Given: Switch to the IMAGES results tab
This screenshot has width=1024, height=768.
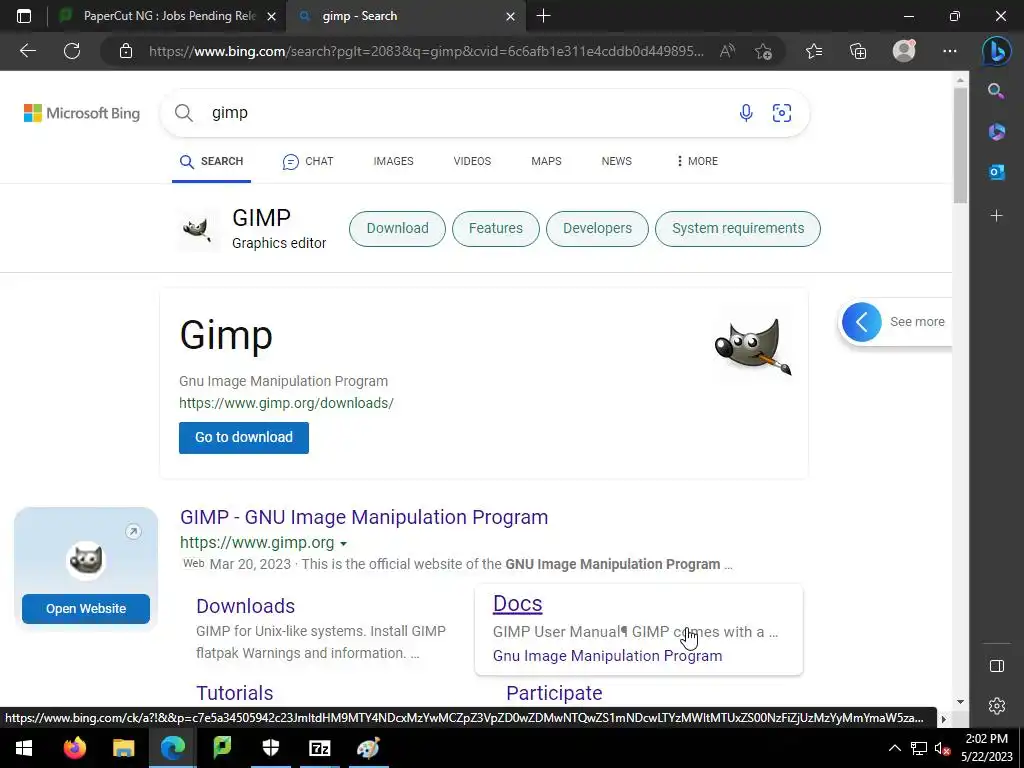Looking at the screenshot, I should click(x=393, y=161).
